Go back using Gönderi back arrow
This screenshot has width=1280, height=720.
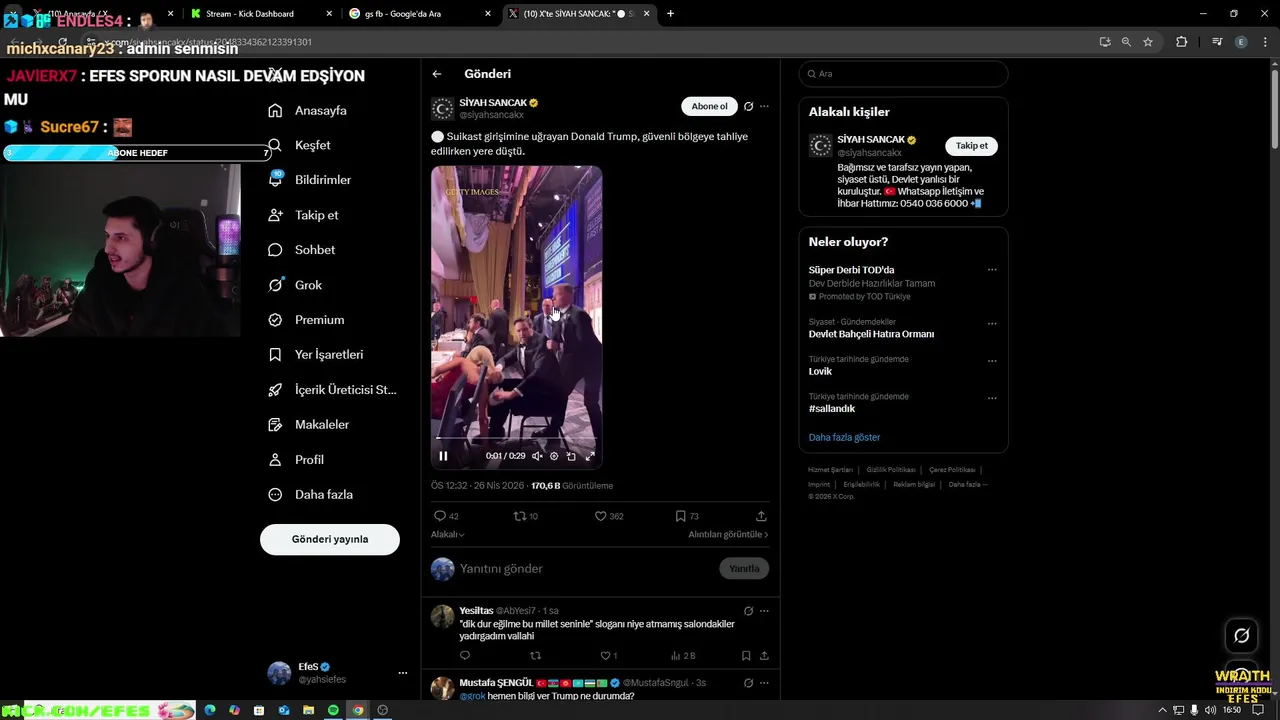pos(437,74)
